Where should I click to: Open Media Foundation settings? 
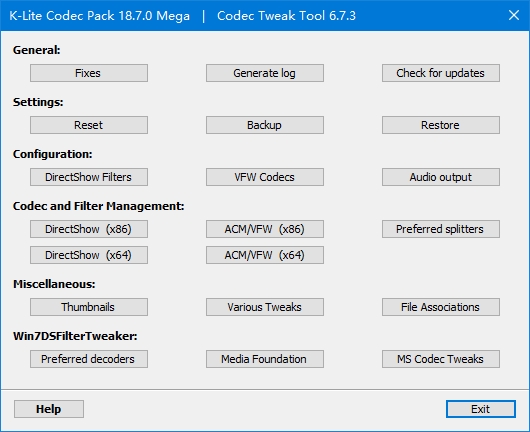(265, 359)
